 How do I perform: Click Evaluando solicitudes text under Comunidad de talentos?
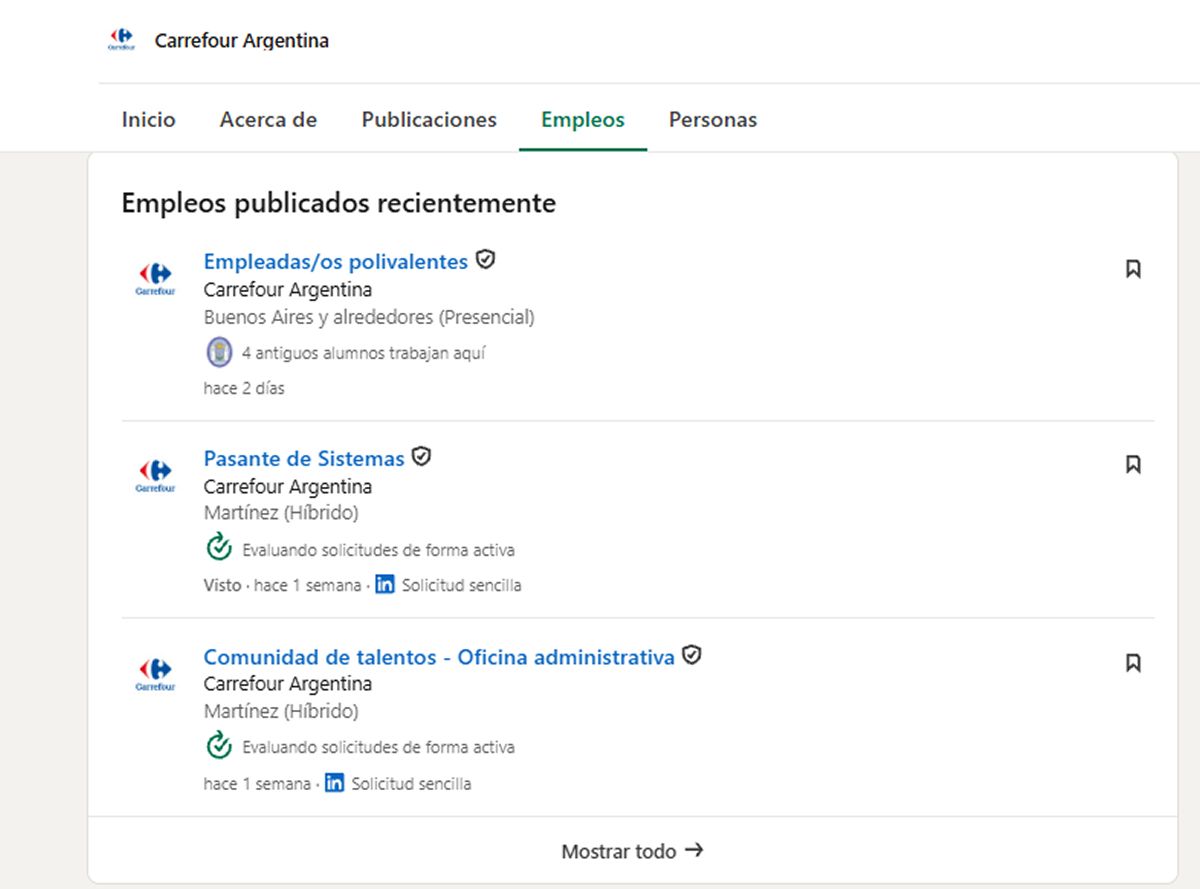click(x=379, y=747)
